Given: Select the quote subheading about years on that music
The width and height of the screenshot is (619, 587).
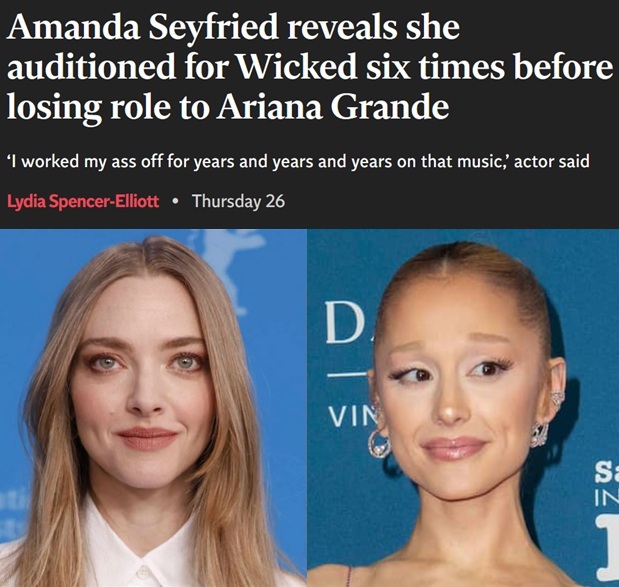Looking at the screenshot, I should tap(298, 161).
